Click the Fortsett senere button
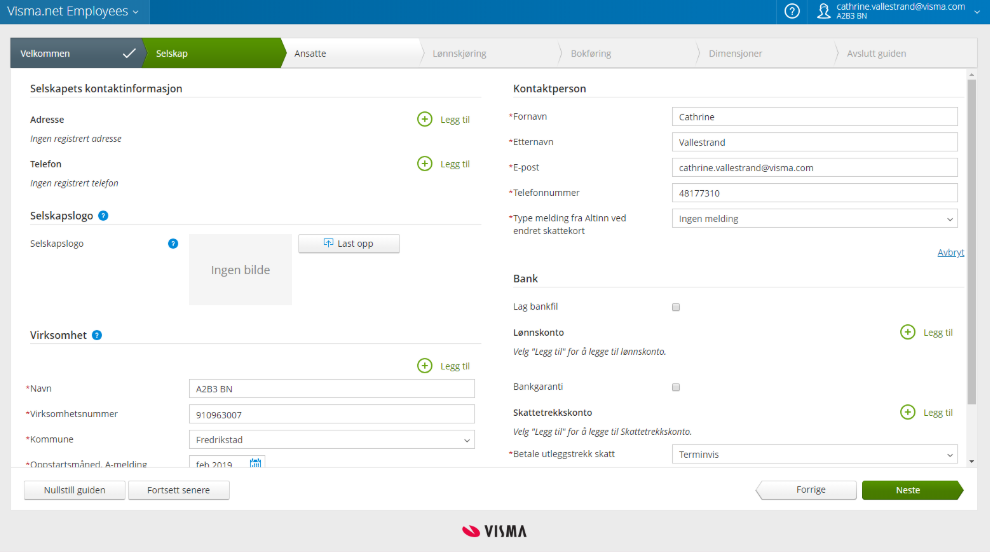 [179, 490]
